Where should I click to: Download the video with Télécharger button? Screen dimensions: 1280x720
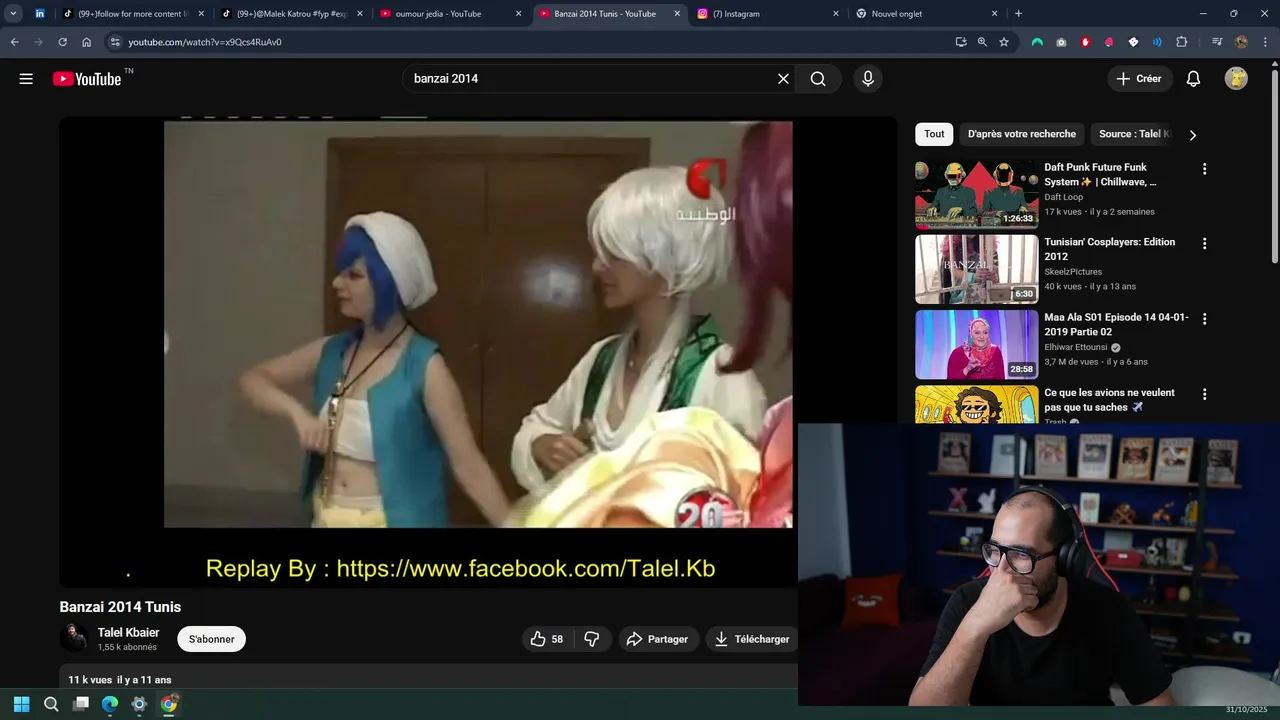point(752,639)
